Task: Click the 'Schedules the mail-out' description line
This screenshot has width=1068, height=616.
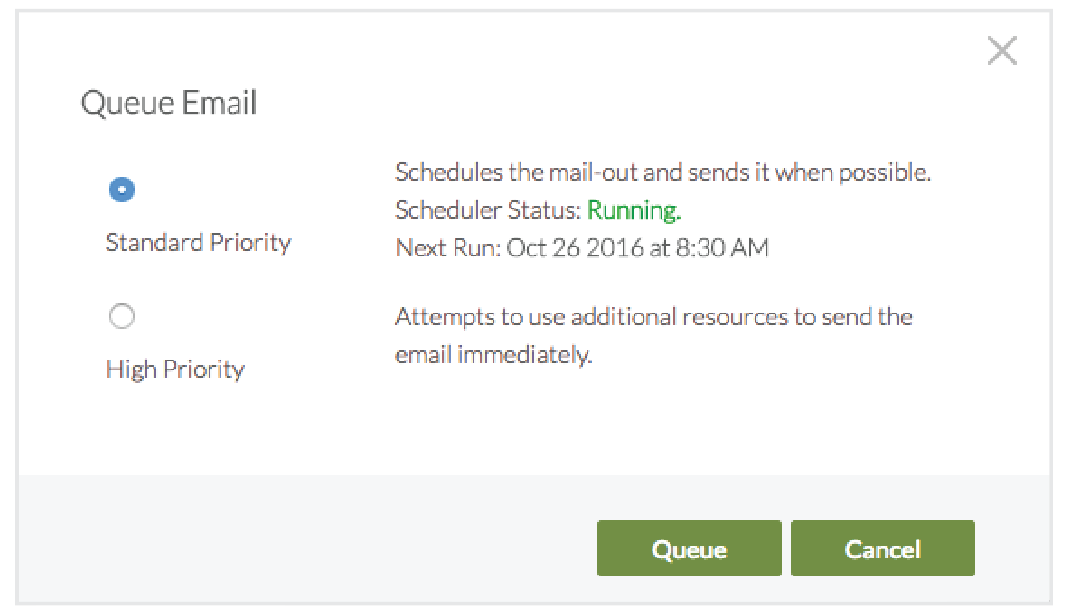Action: pos(662,173)
